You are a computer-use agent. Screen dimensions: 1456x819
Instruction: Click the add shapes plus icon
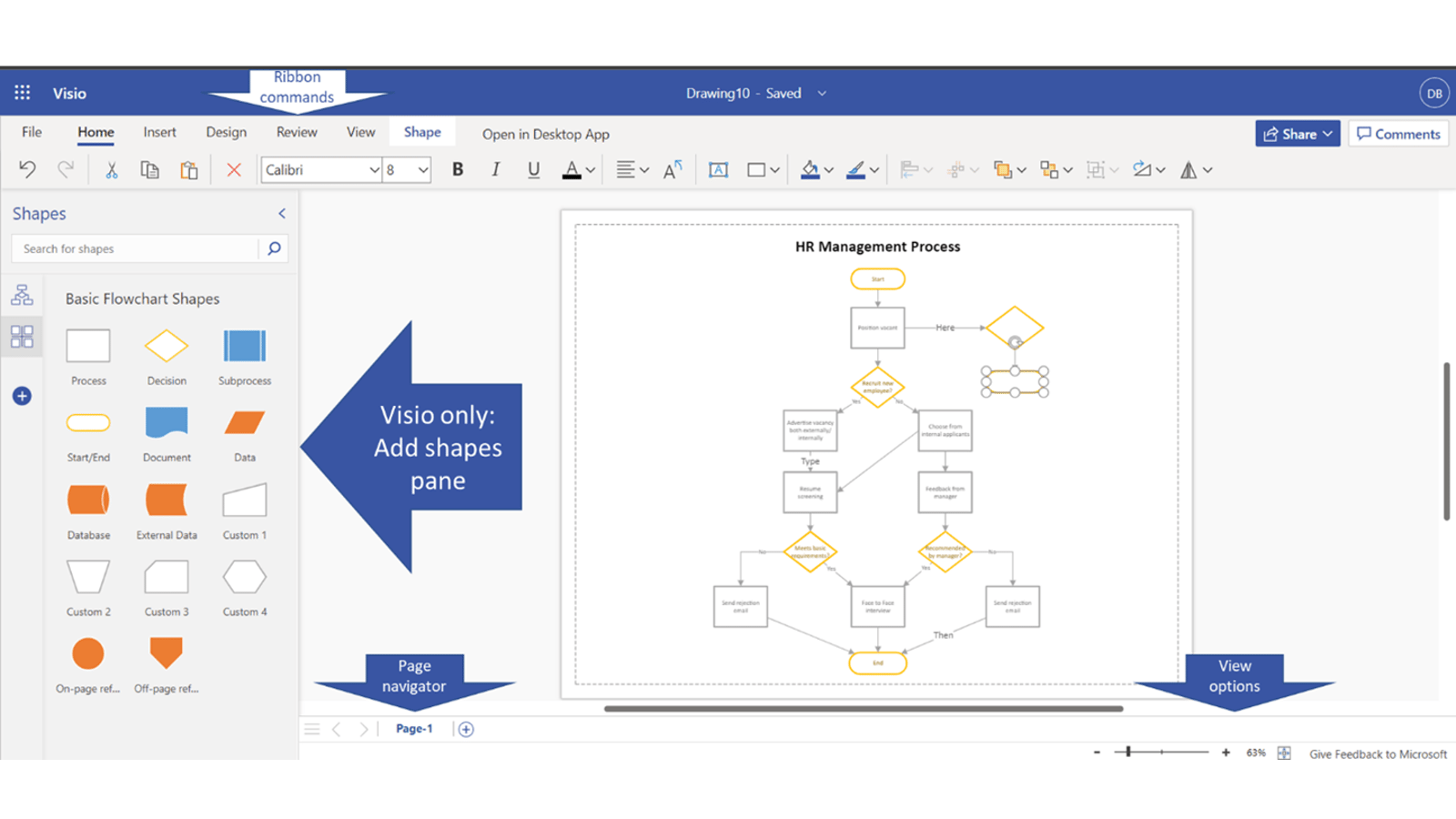22,396
